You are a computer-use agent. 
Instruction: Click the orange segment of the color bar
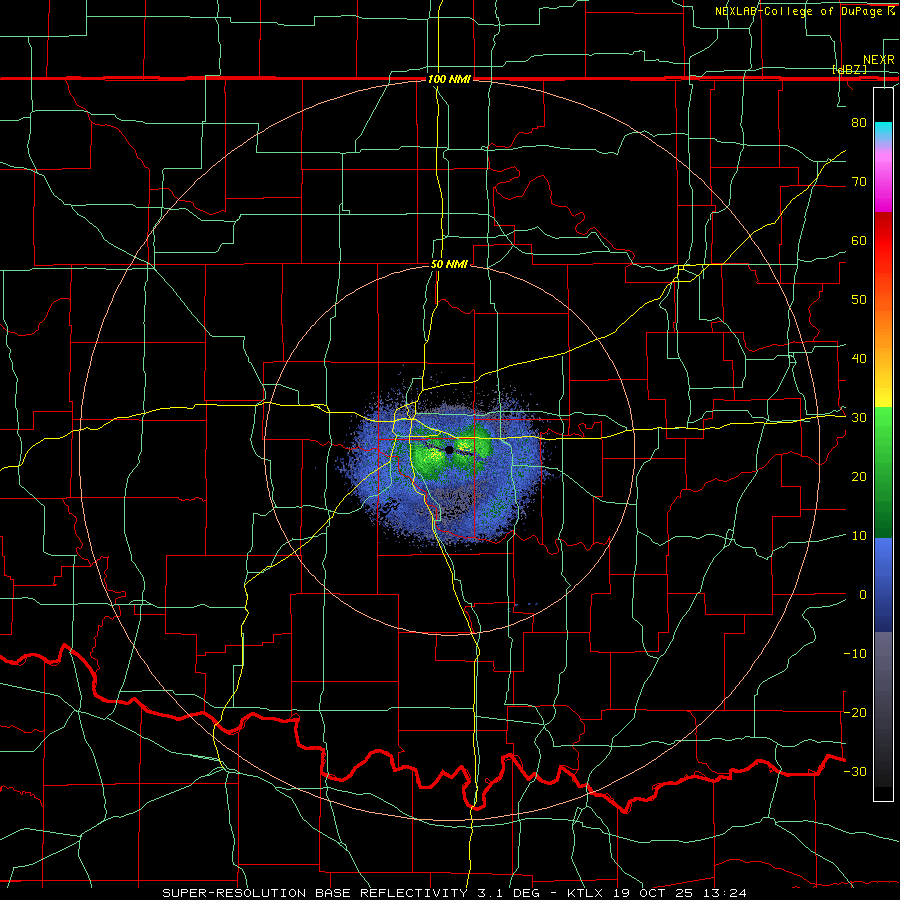(883, 327)
